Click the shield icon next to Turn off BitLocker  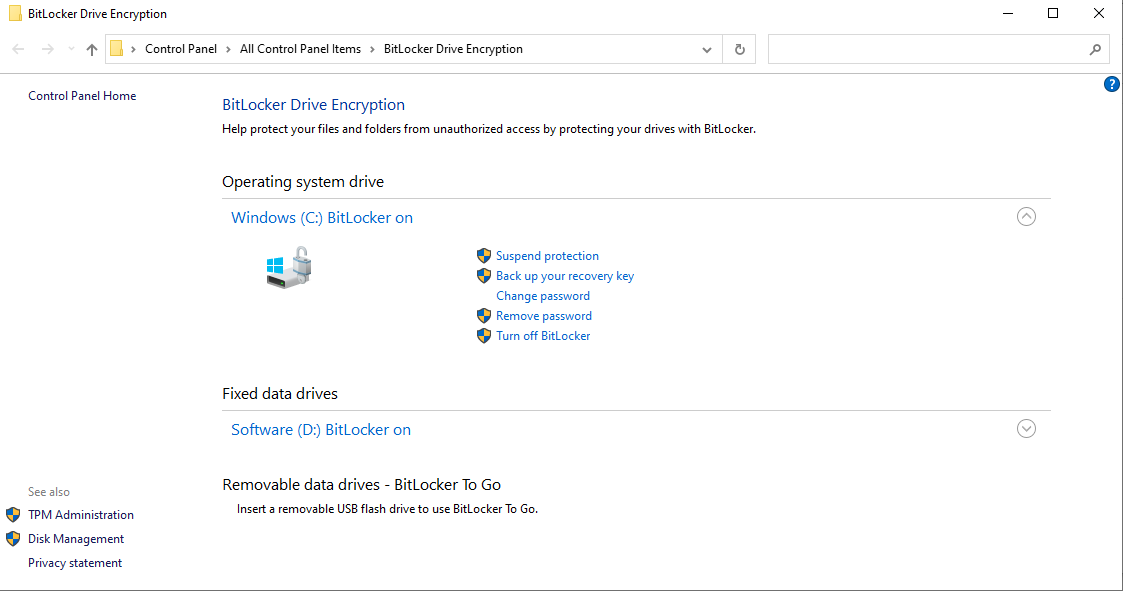click(x=484, y=336)
